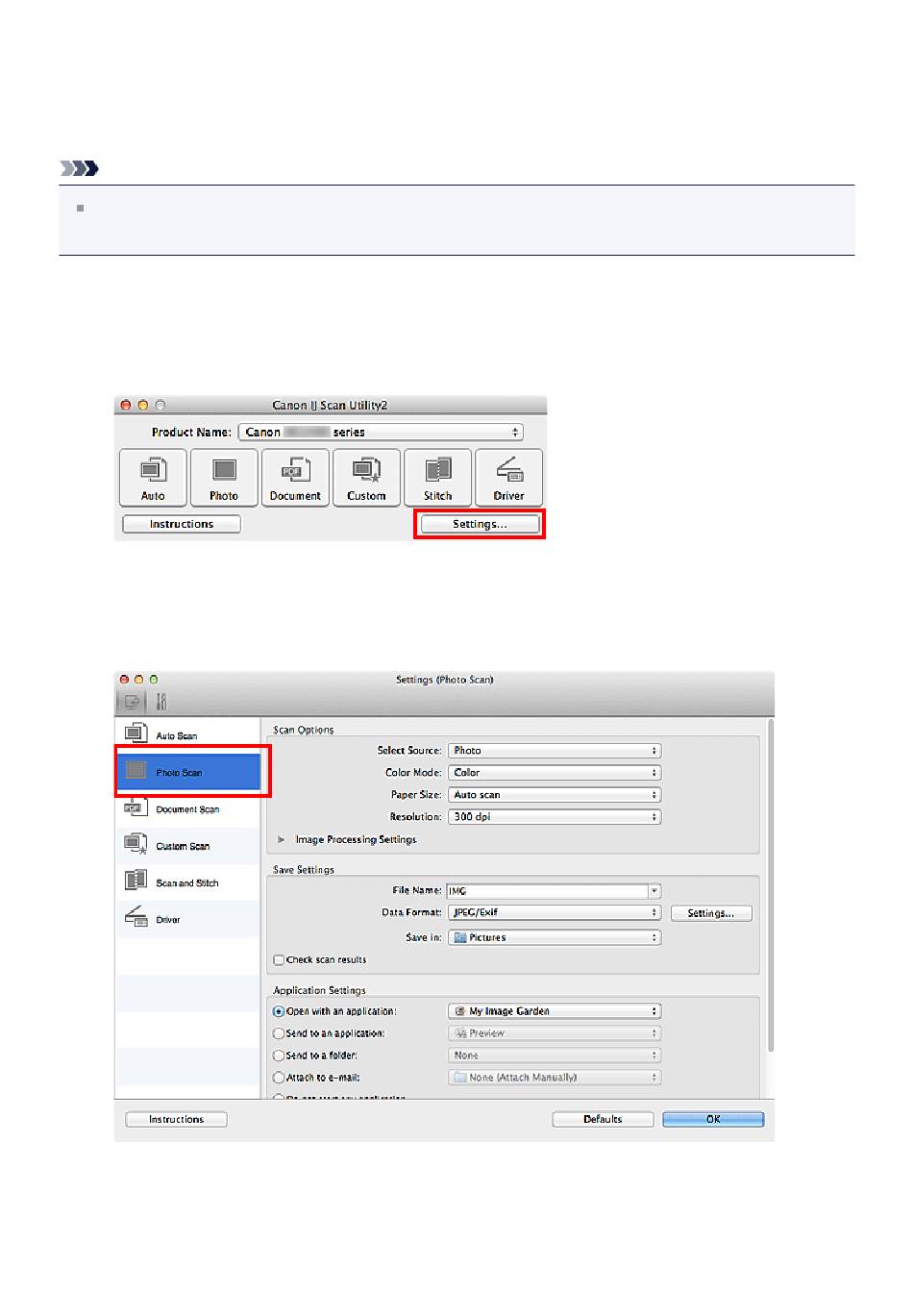The image size is (913, 1316).
Task: Click the Auto scan button in Scan Utility2
Action: (153, 477)
